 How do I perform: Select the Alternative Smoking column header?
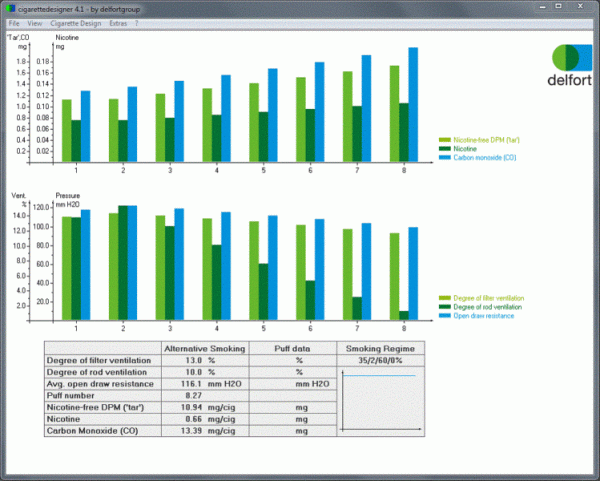coord(203,347)
